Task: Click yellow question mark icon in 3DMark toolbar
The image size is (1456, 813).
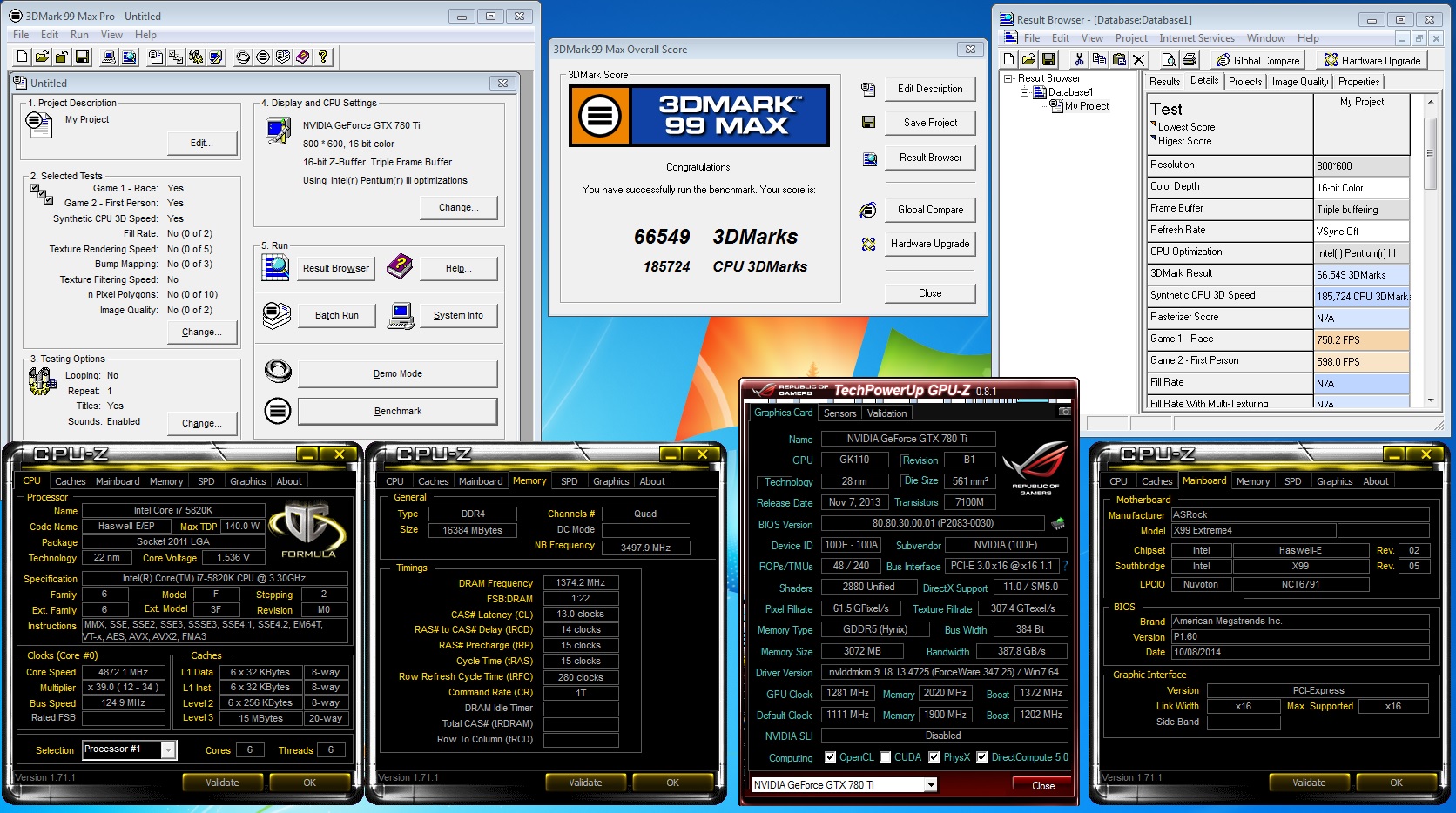Action: tap(323, 57)
